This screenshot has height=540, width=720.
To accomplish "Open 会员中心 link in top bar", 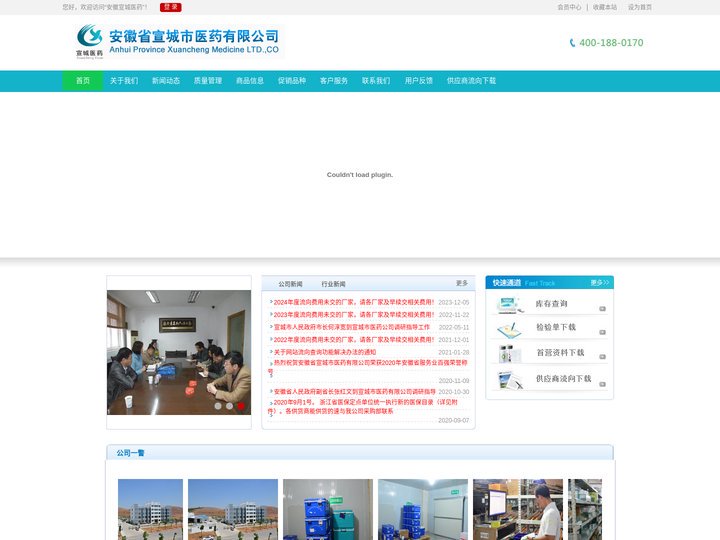I will [x=569, y=7].
